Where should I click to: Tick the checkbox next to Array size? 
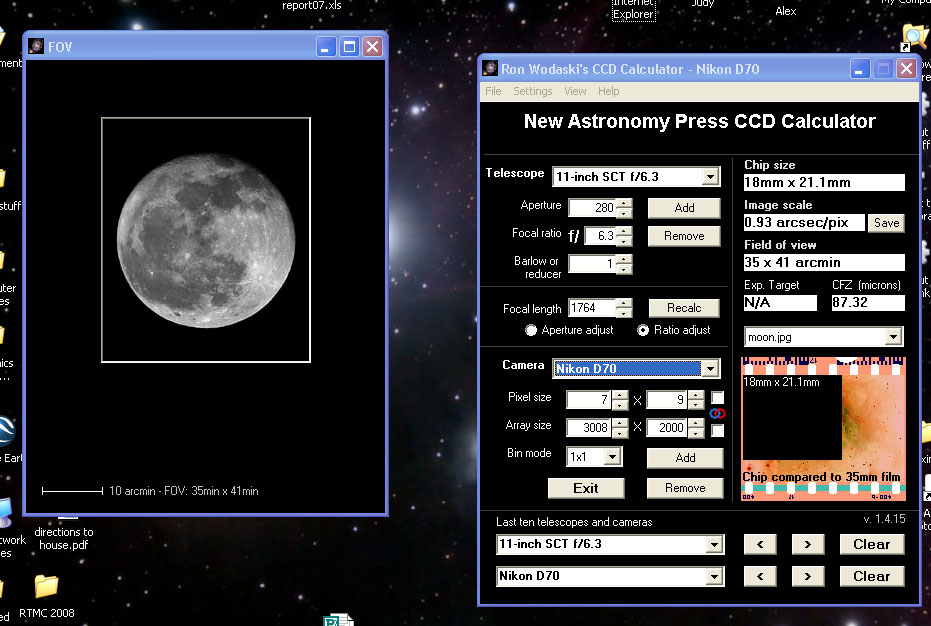[x=717, y=430]
